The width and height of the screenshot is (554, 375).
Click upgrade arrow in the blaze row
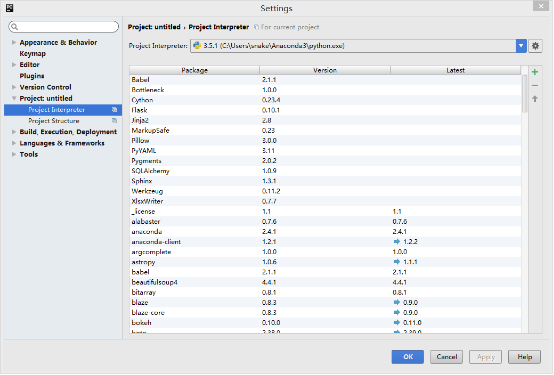click(397, 303)
